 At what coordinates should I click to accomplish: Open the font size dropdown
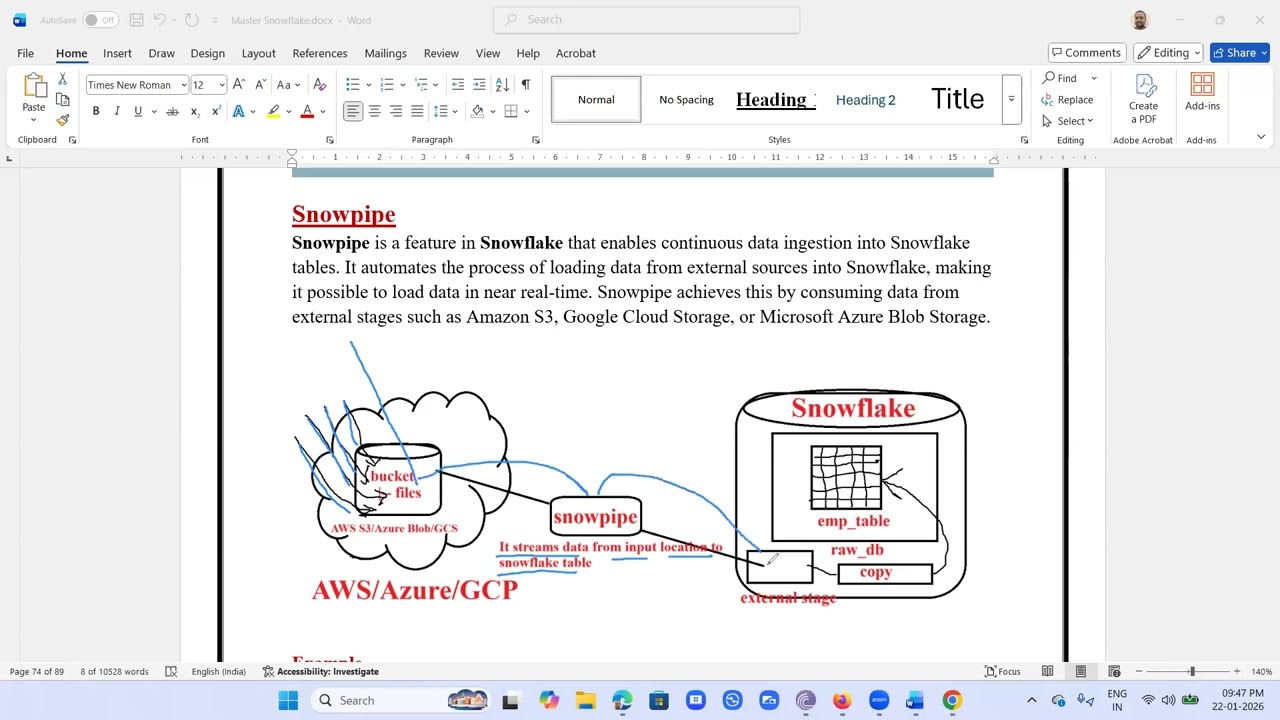point(222,85)
